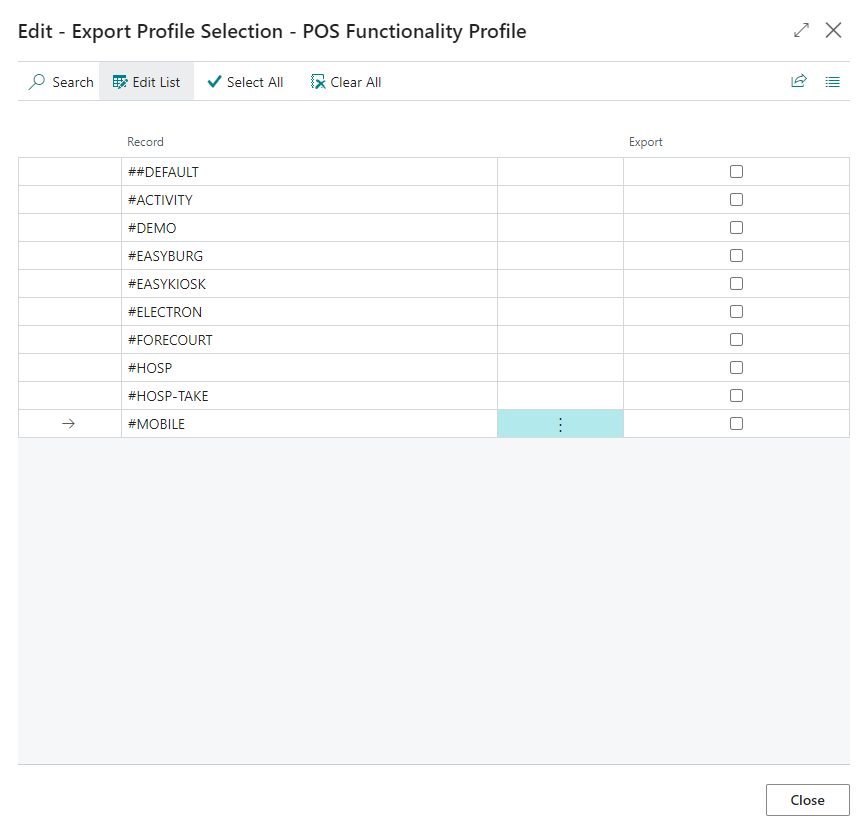Select the #FORECOURT record cell
This screenshot has width=864, height=830.
pos(170,340)
